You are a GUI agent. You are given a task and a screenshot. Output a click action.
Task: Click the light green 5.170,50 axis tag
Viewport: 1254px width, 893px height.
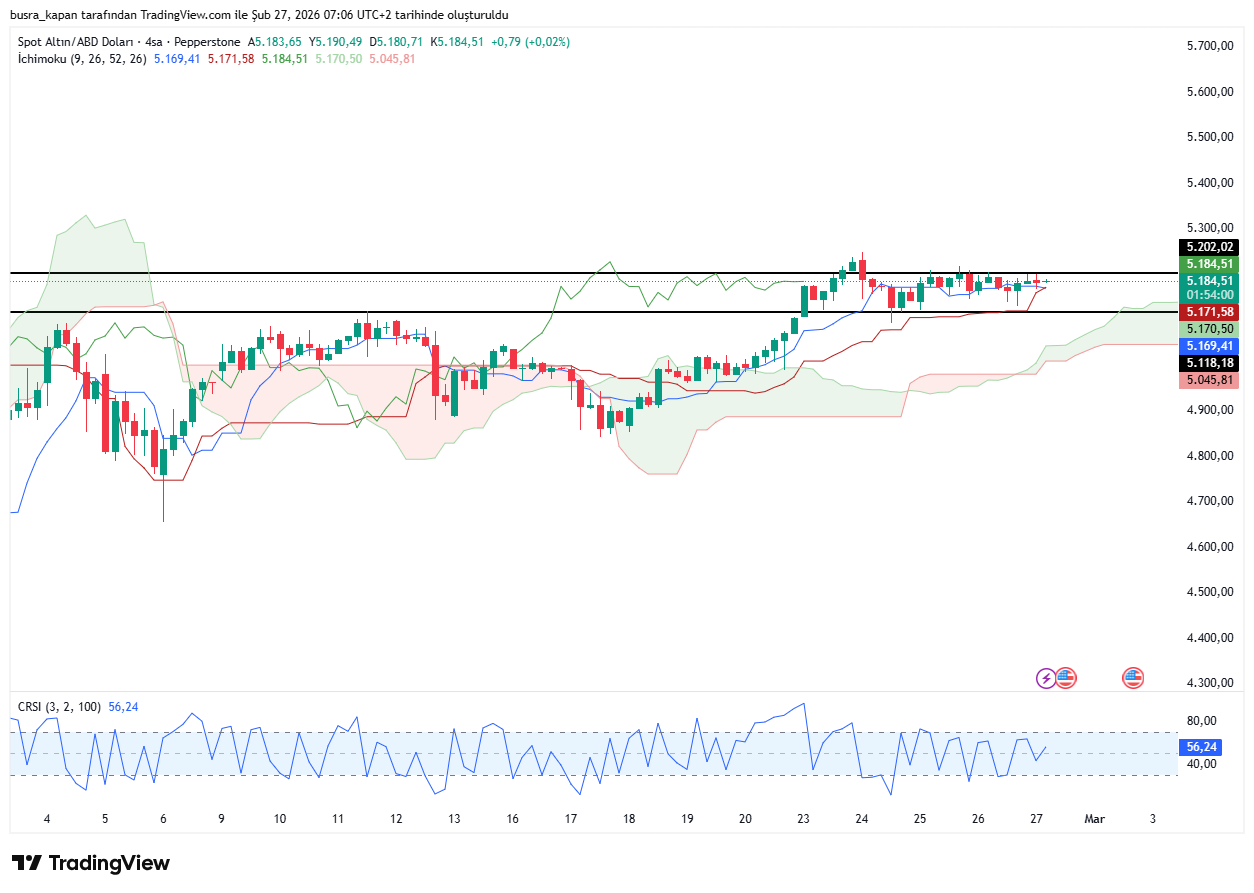[1209, 329]
